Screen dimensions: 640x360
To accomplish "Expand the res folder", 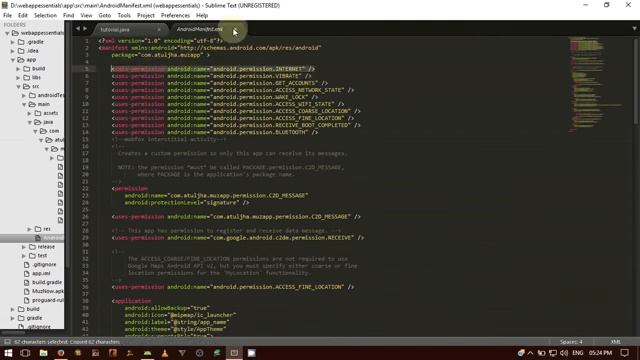I will coord(30,229).
